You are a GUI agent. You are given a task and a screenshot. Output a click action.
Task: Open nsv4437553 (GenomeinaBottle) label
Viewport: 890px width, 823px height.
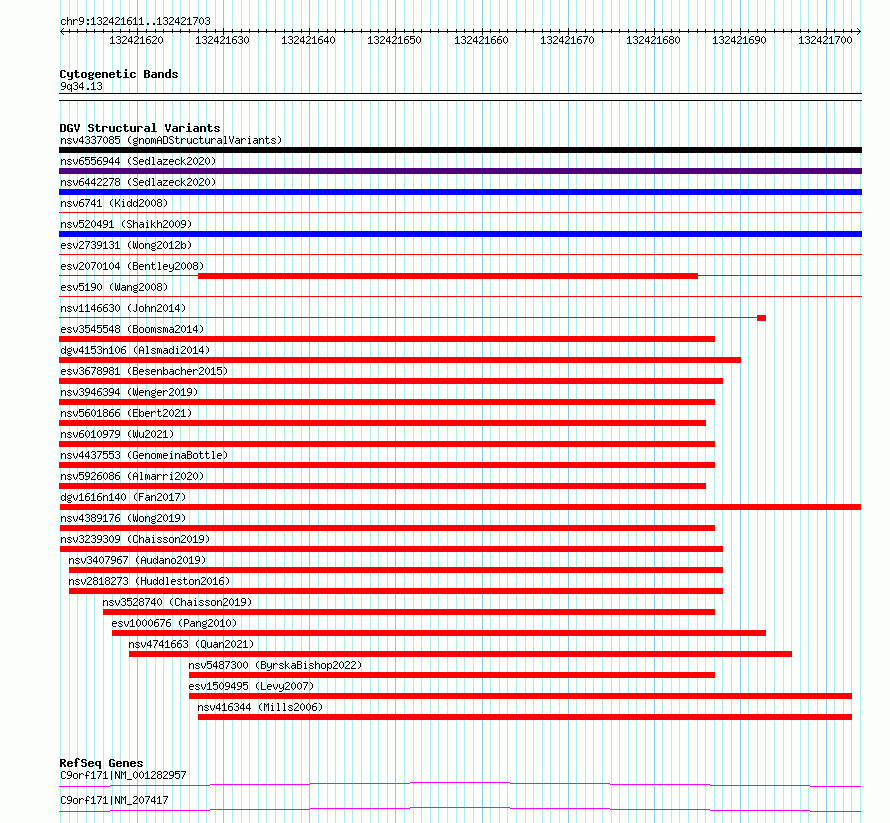point(144,455)
